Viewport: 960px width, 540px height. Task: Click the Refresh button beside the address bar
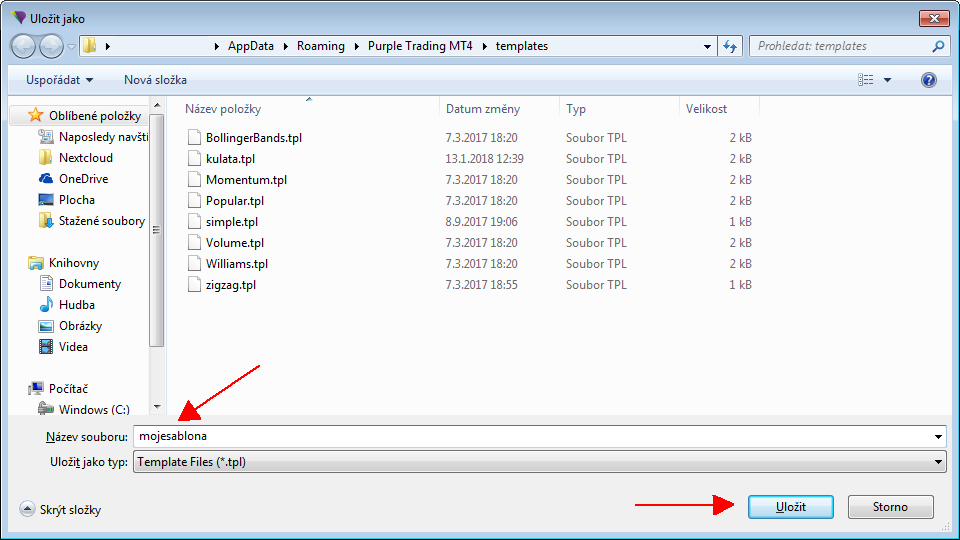730,46
